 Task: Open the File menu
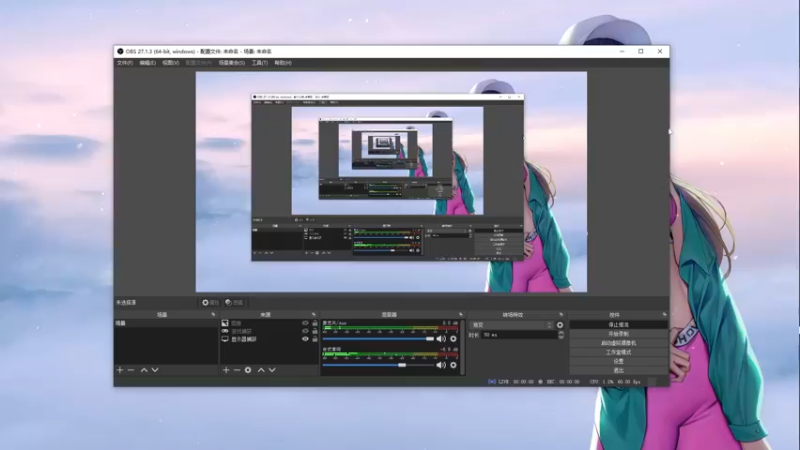pyautogui.click(x=124, y=63)
